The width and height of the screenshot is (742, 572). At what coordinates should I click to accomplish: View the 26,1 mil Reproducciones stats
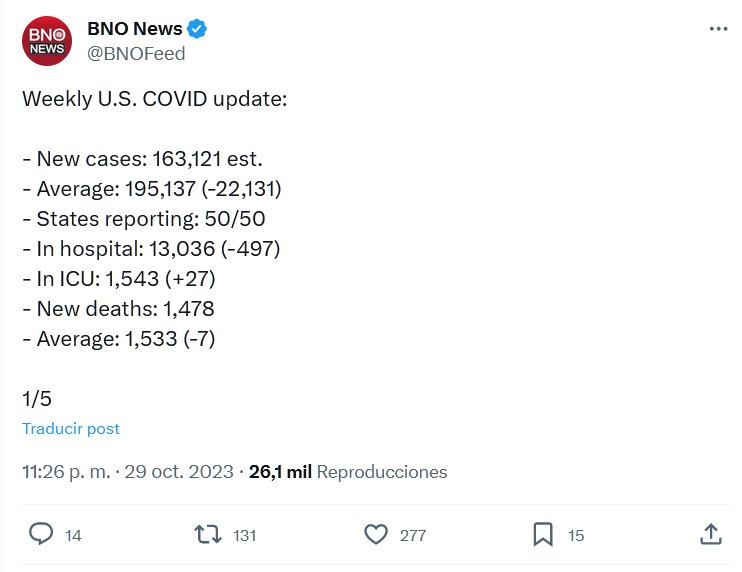(x=347, y=472)
